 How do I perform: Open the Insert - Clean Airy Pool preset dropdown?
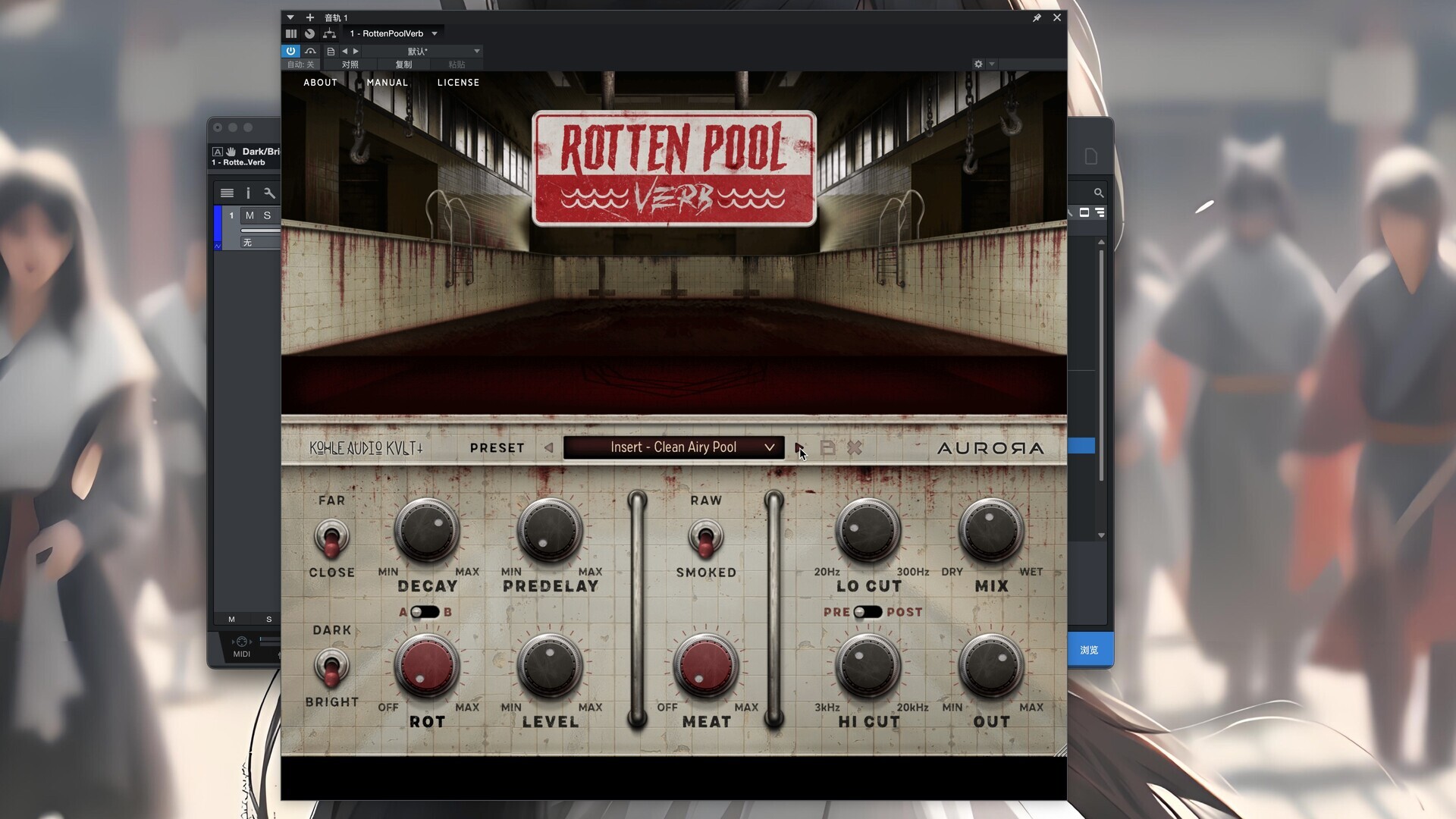click(x=674, y=447)
